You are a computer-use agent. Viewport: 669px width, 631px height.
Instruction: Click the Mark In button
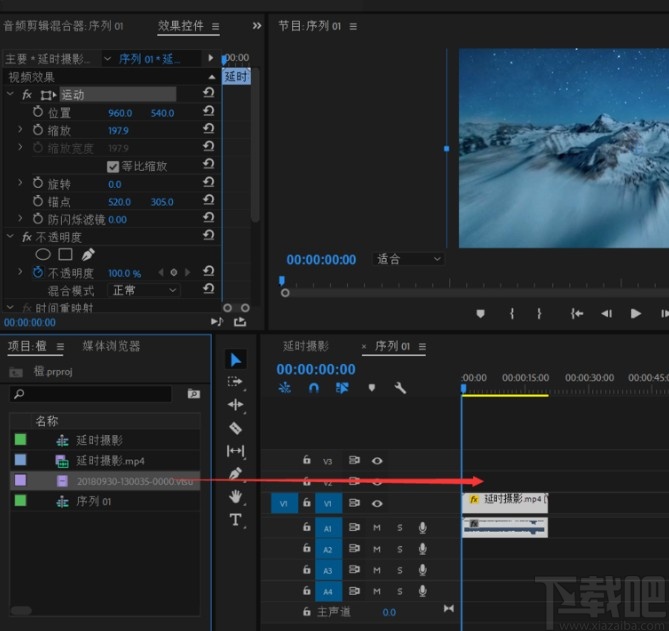point(512,314)
